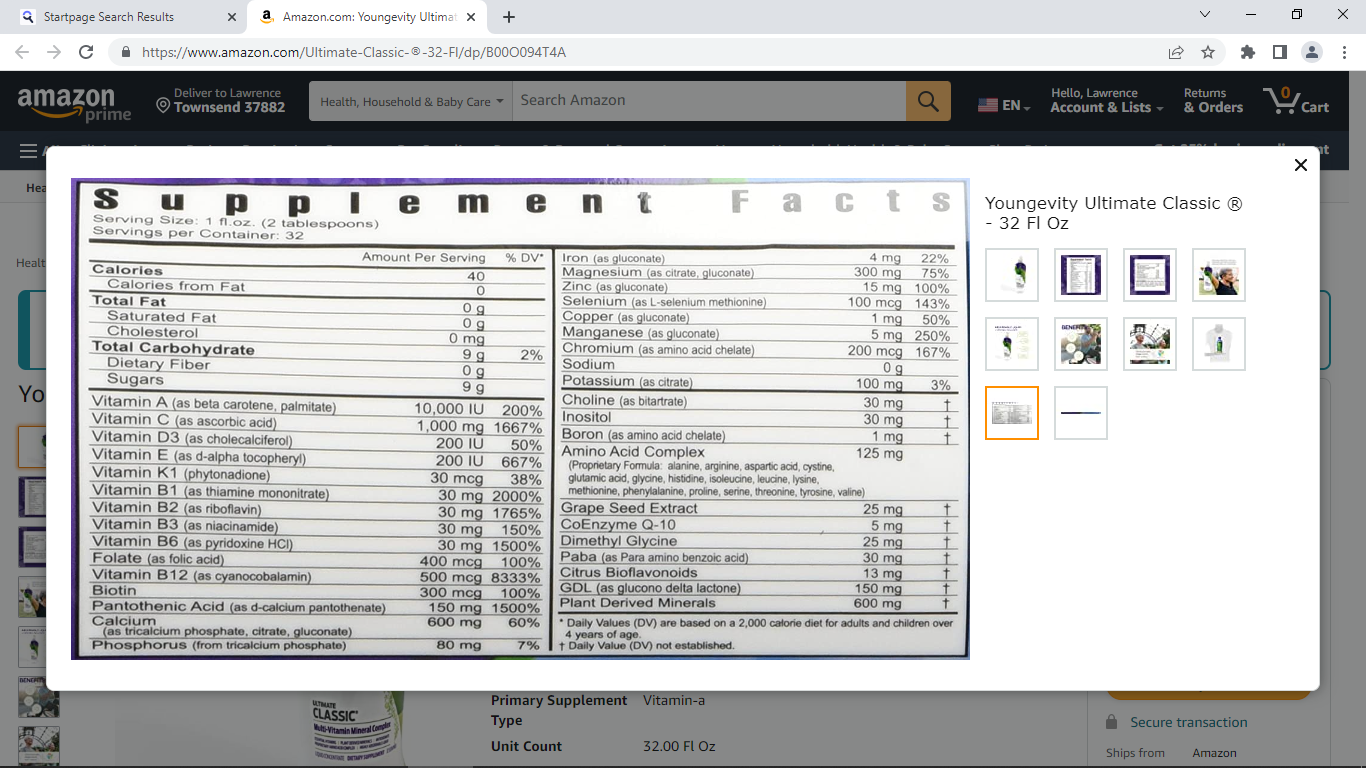1366x768 pixels.
Task: Share this page from address bar
Action: 1176,52
